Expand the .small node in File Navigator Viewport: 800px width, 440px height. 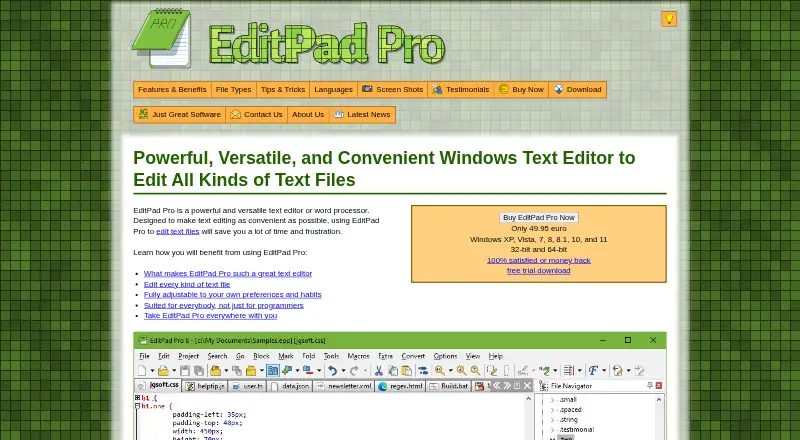click(552, 400)
